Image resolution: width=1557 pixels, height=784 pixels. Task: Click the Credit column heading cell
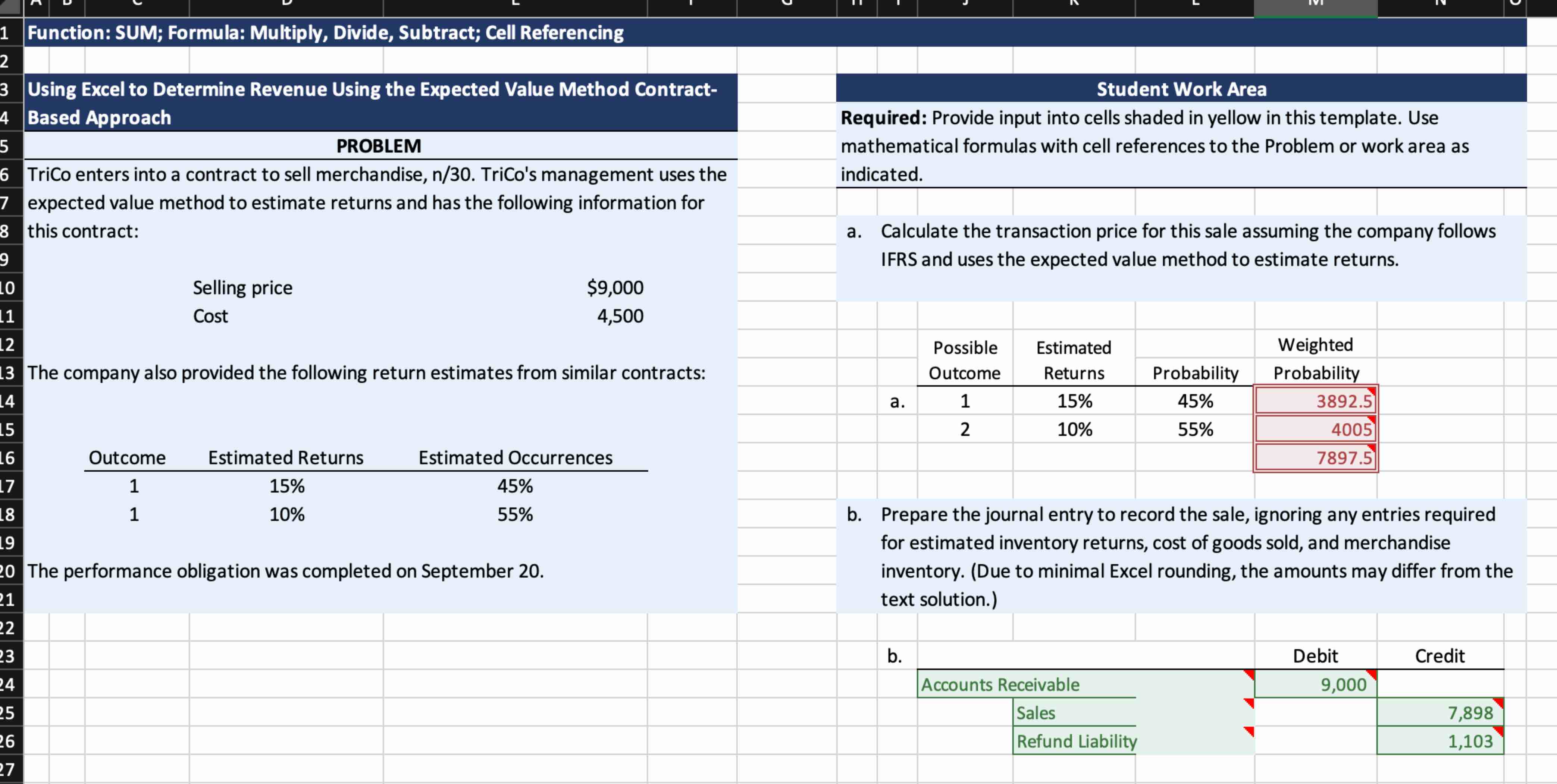[x=1440, y=656]
